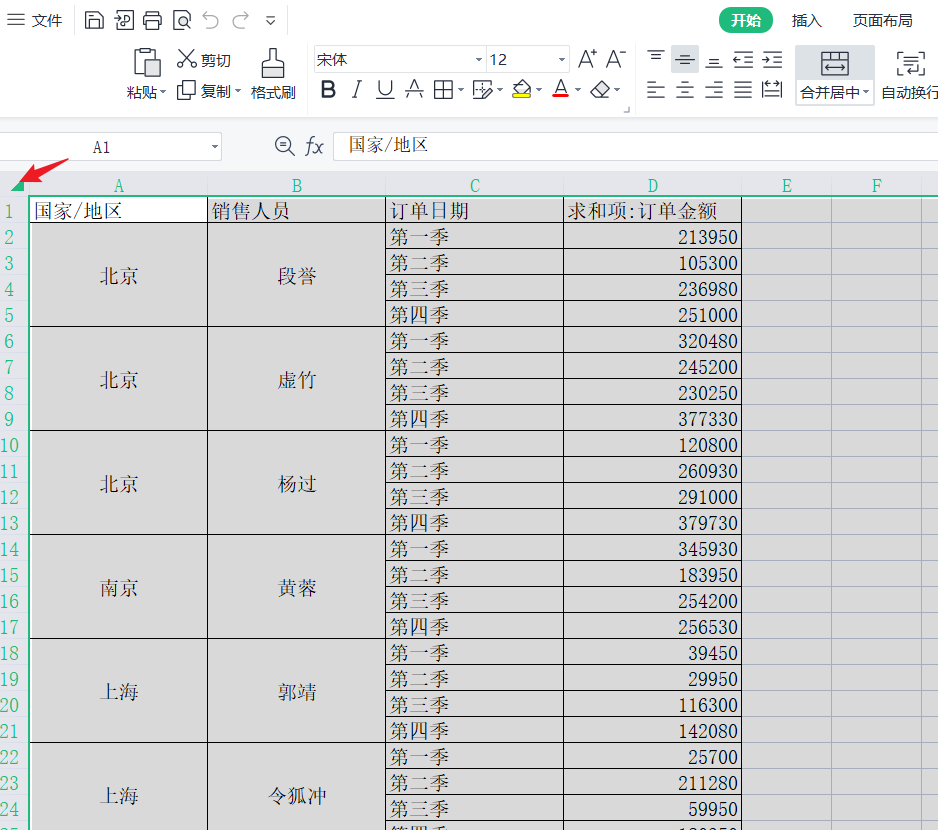938x830 pixels.
Task: Expand the Name Box dropdown arrow
Action: tap(215, 147)
